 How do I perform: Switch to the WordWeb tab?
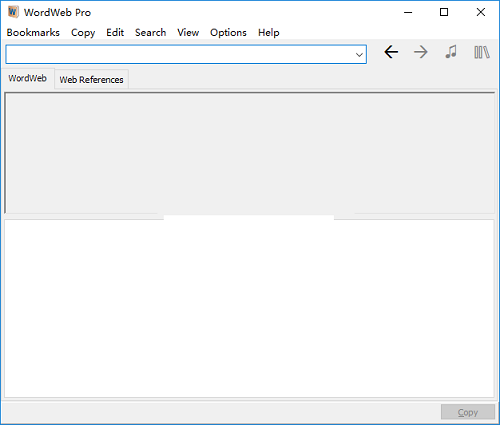[x=28, y=79]
